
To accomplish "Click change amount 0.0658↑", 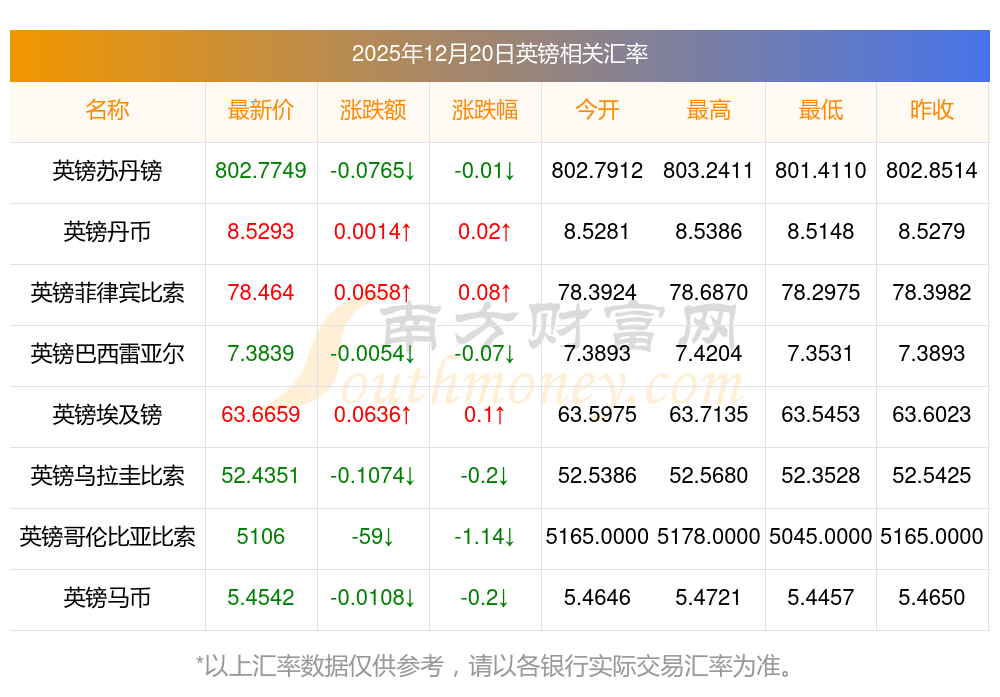I will point(372,293).
